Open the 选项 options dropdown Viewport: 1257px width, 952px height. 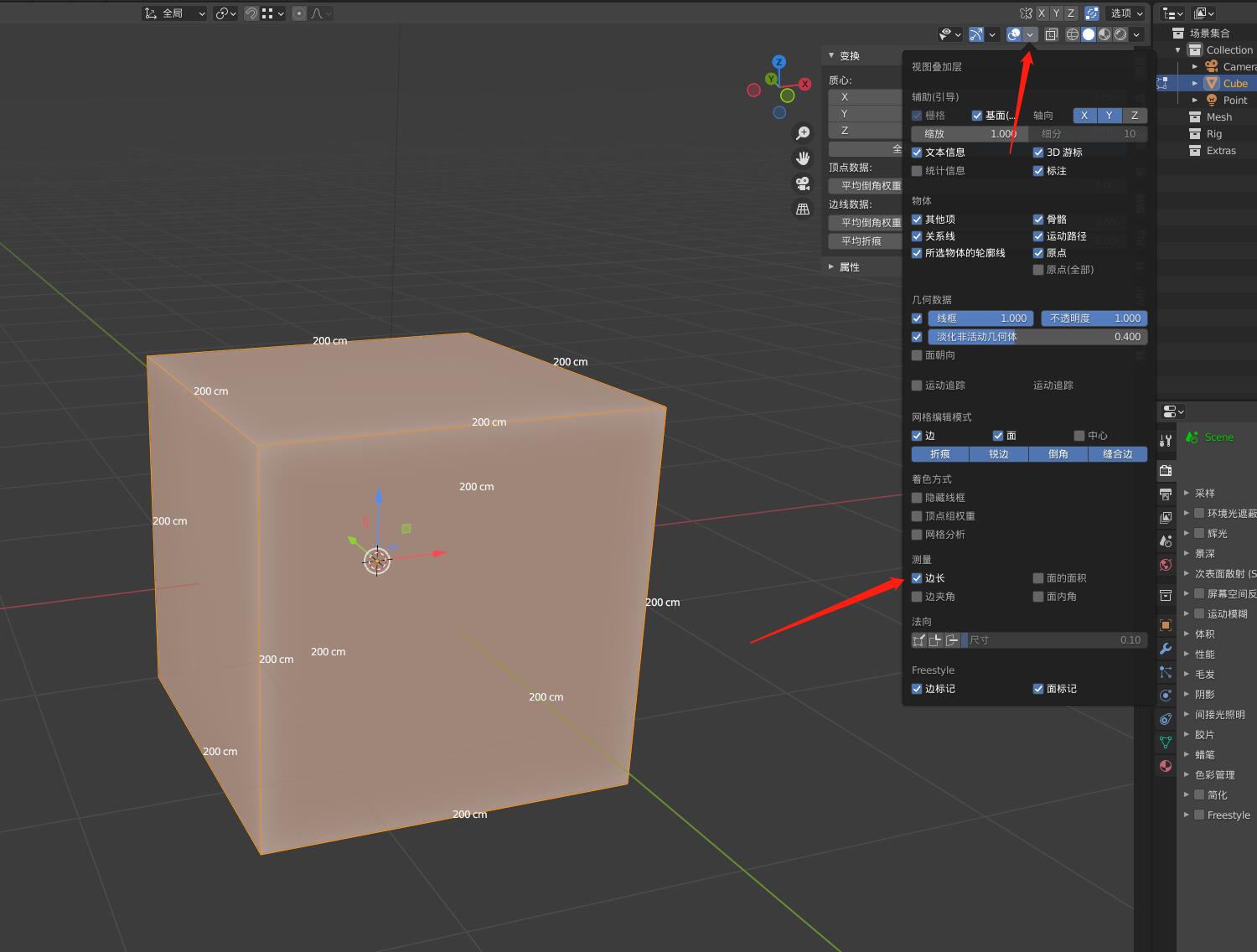pyautogui.click(x=1126, y=13)
